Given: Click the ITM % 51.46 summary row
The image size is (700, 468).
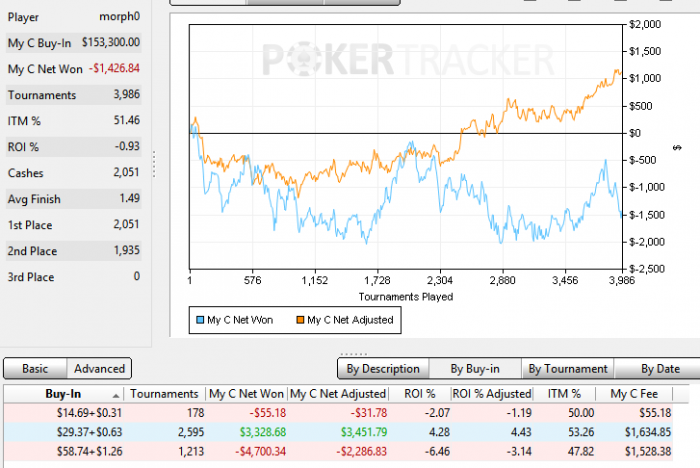Looking at the screenshot, I should pos(74,121).
